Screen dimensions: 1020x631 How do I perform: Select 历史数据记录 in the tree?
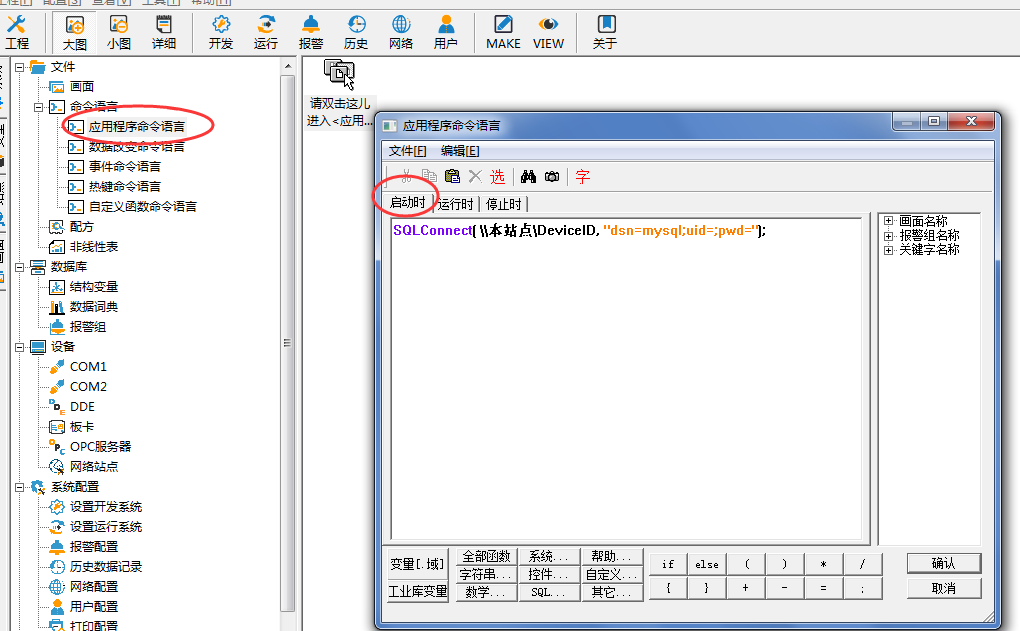(x=106, y=567)
